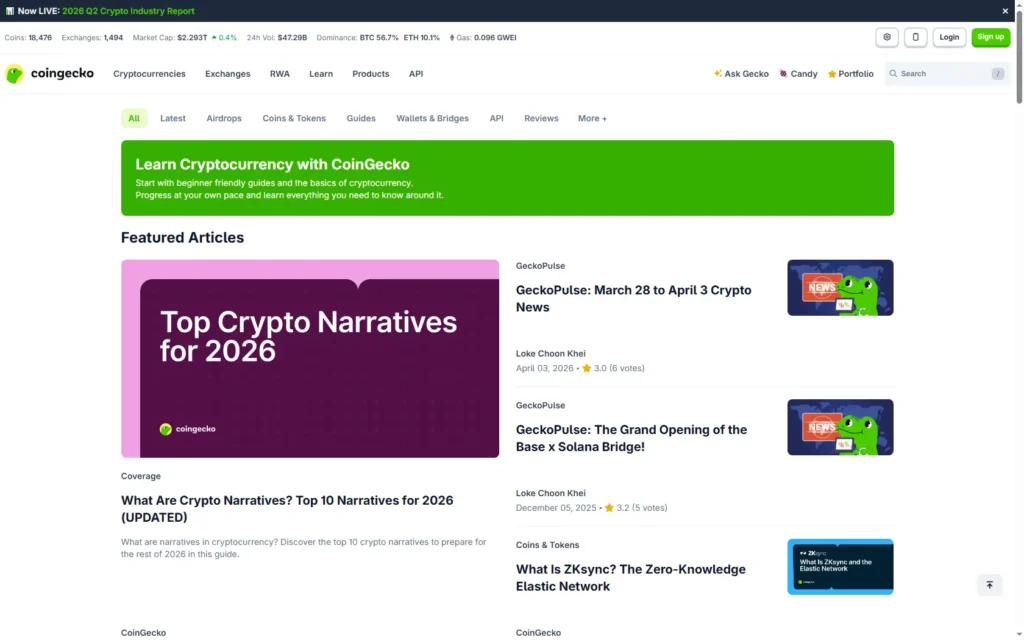Click the thumbnail for Base x Solana Bridge

click(840, 428)
